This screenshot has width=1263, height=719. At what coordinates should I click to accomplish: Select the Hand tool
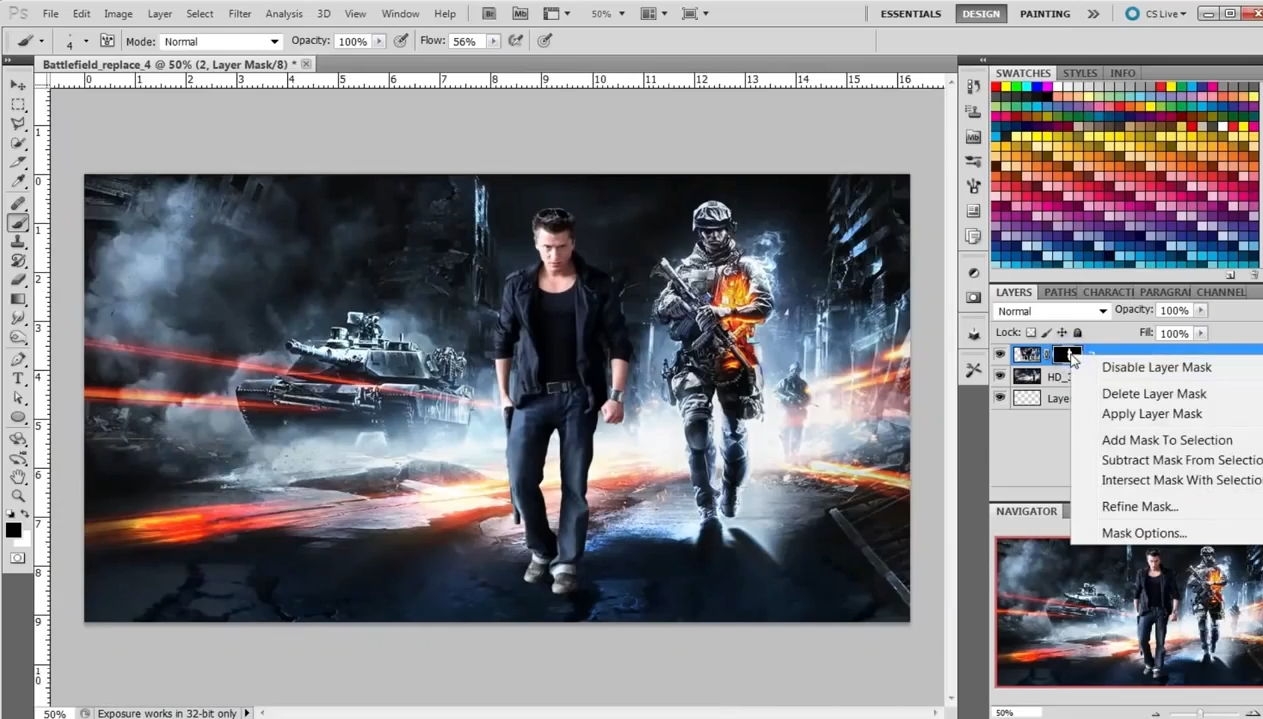(18, 477)
